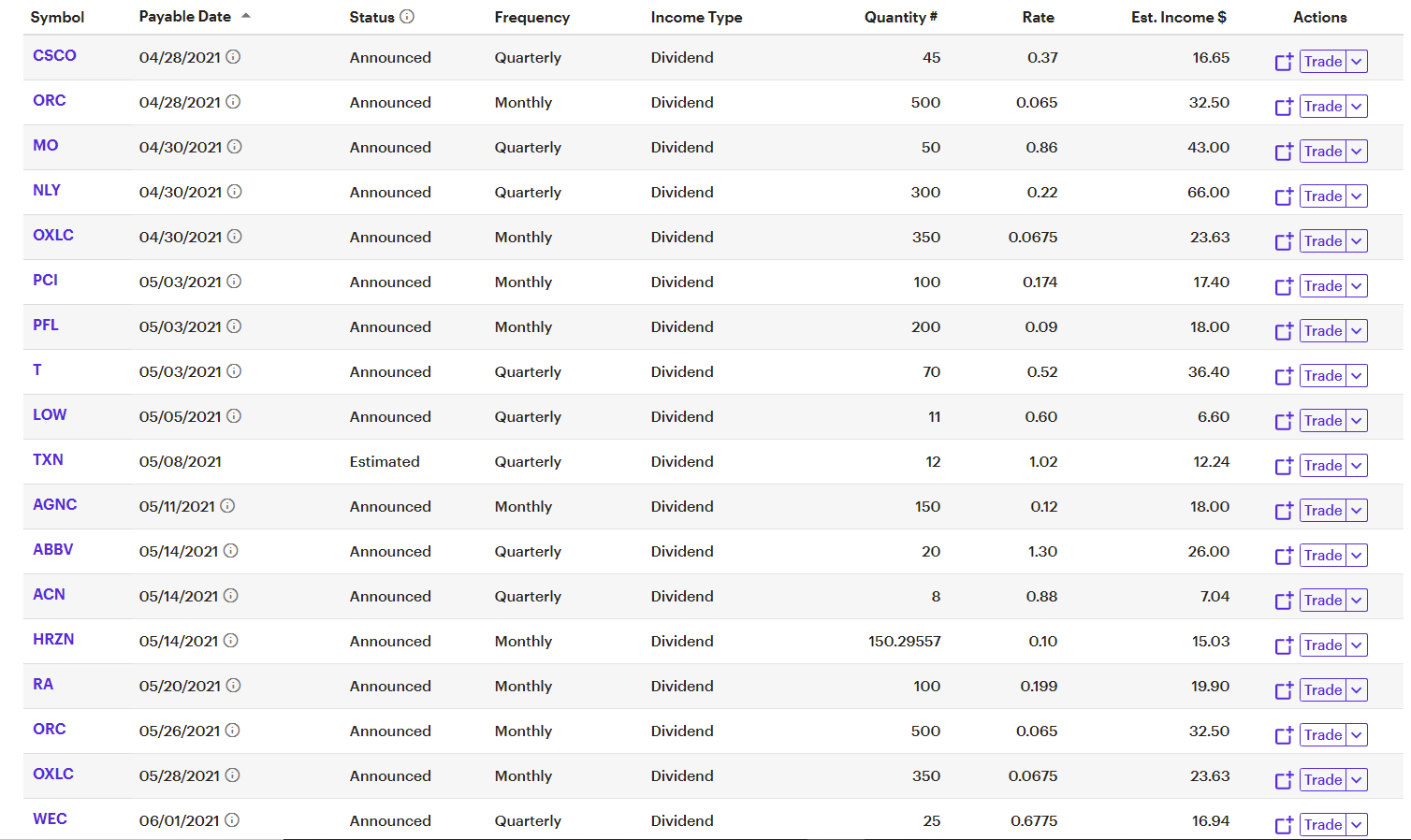The height and width of the screenshot is (840, 1411).
Task: Click the add-note icon in the NLY row
Action: click(x=1284, y=196)
